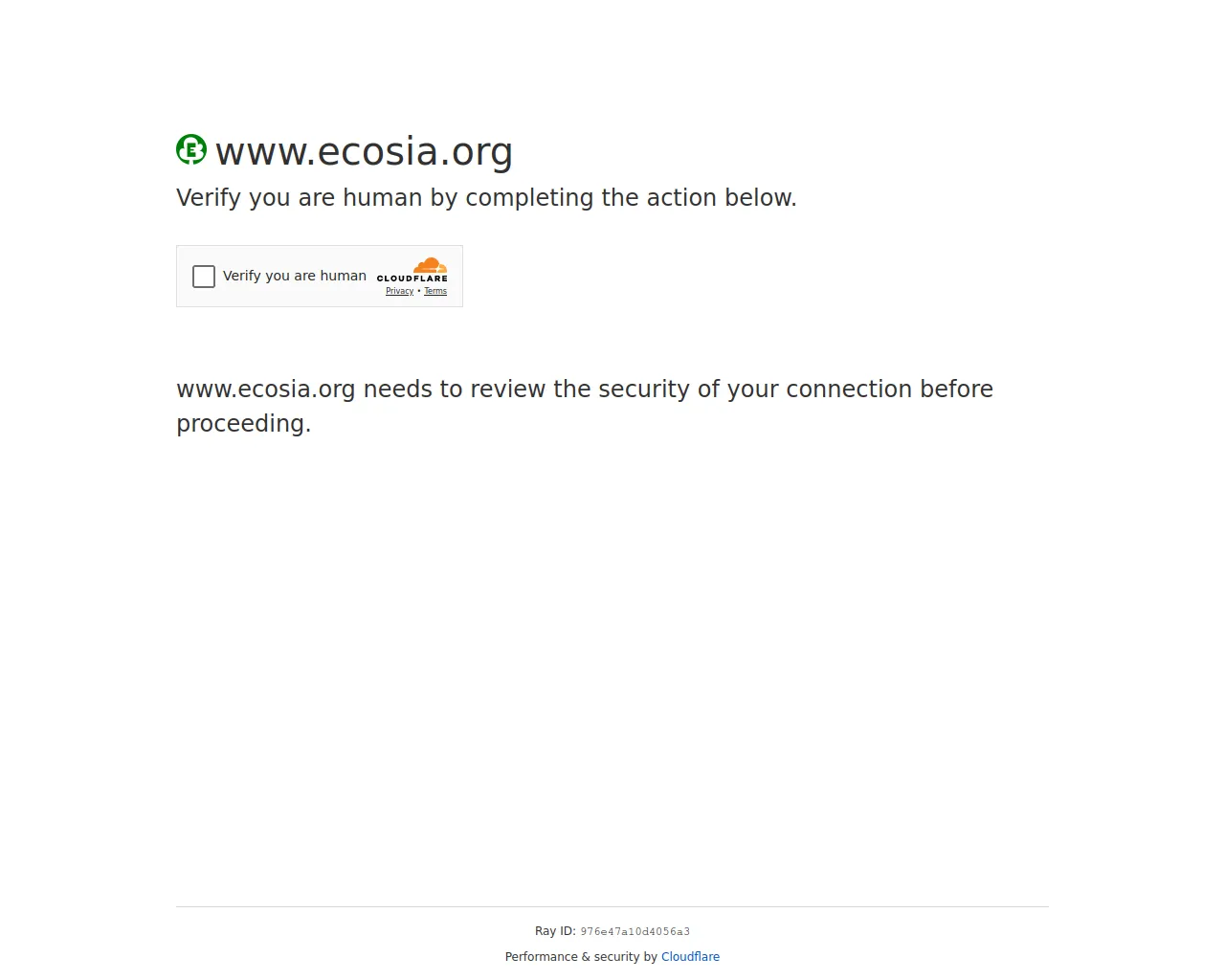The height and width of the screenshot is (980, 1225).
Task: Follow the blue Cloudflare footer link
Action: 690,957
